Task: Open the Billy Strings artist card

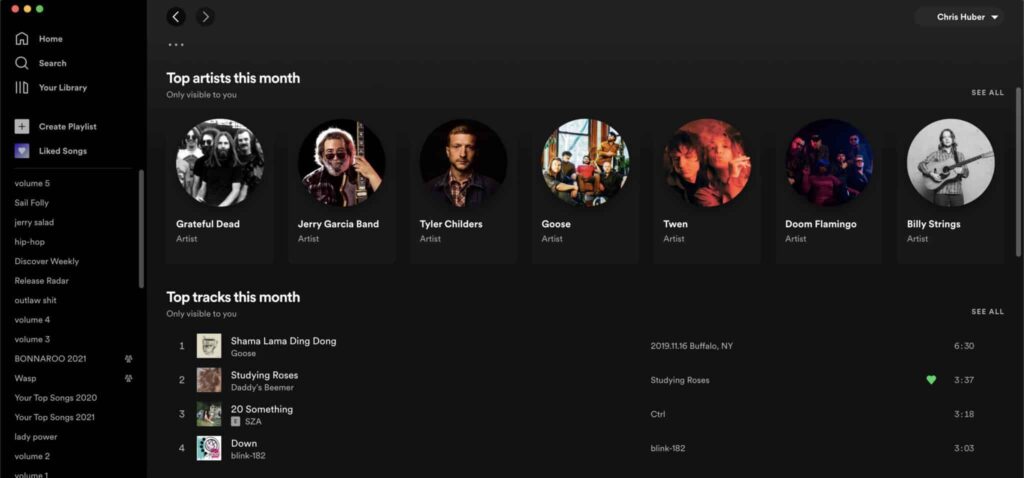Action: 949,190
